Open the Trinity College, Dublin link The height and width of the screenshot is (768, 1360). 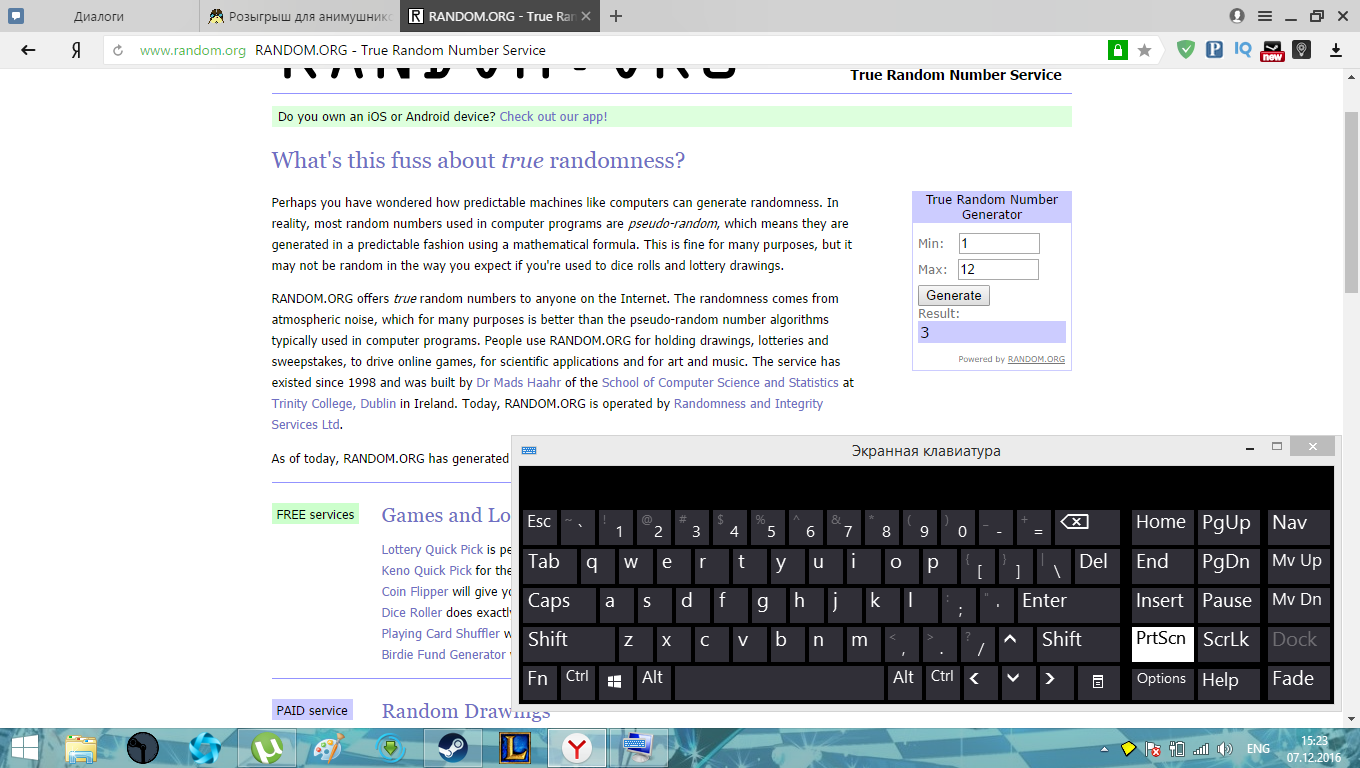[334, 404]
